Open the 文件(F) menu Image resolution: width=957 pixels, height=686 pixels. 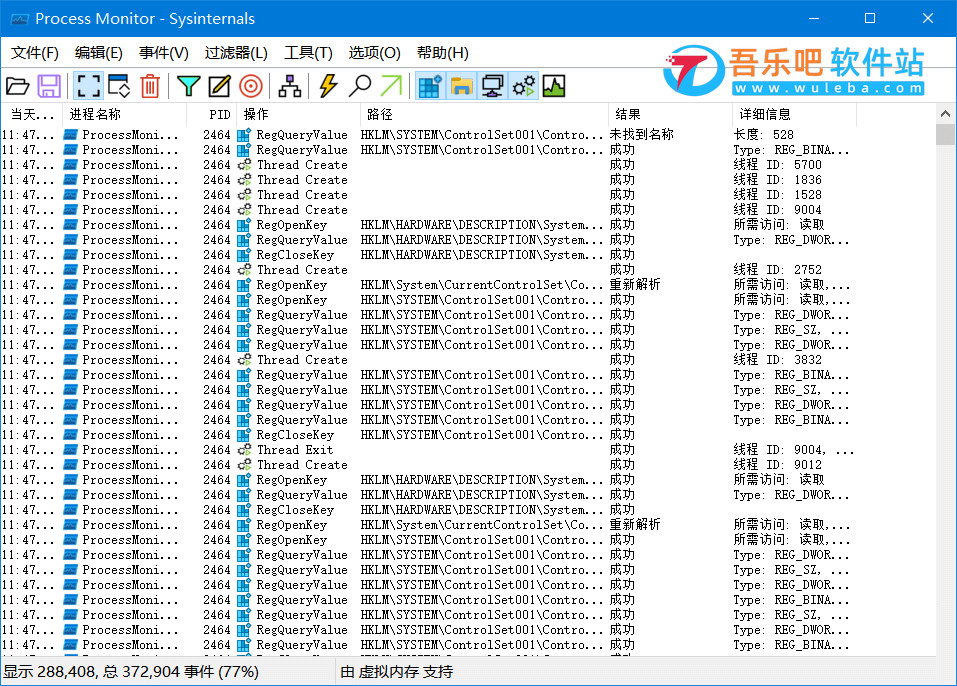pos(35,53)
